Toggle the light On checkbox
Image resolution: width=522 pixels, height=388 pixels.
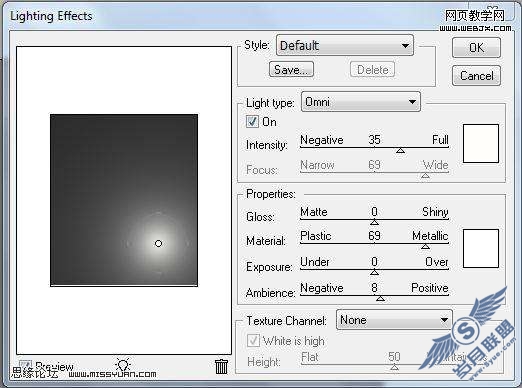252,121
